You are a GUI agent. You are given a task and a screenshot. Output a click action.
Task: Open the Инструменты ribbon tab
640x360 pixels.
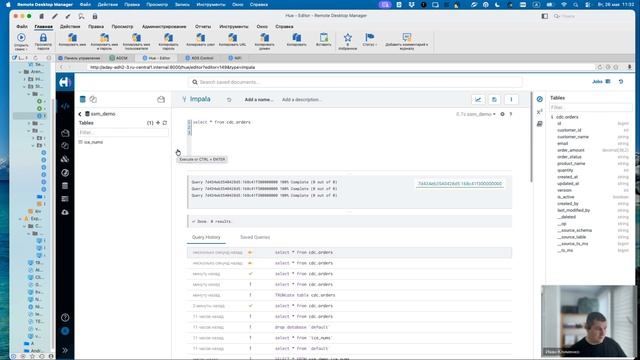click(233, 27)
